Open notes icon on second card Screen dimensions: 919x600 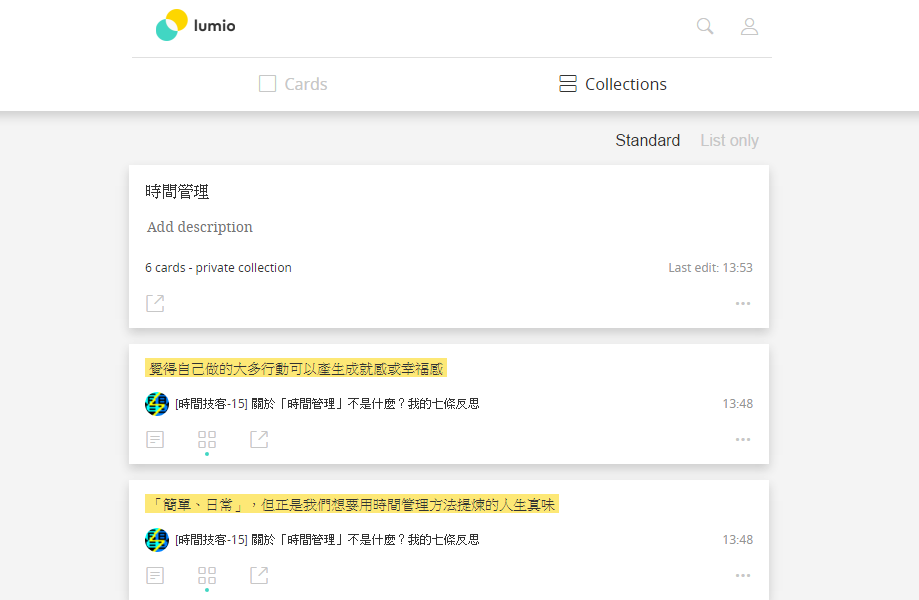(155, 575)
